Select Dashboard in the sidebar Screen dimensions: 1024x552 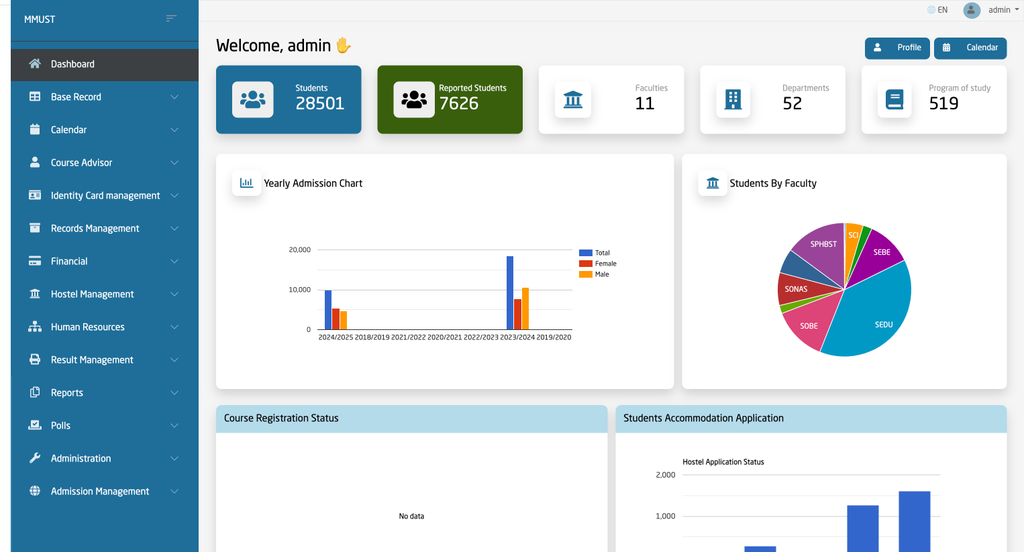pos(73,64)
